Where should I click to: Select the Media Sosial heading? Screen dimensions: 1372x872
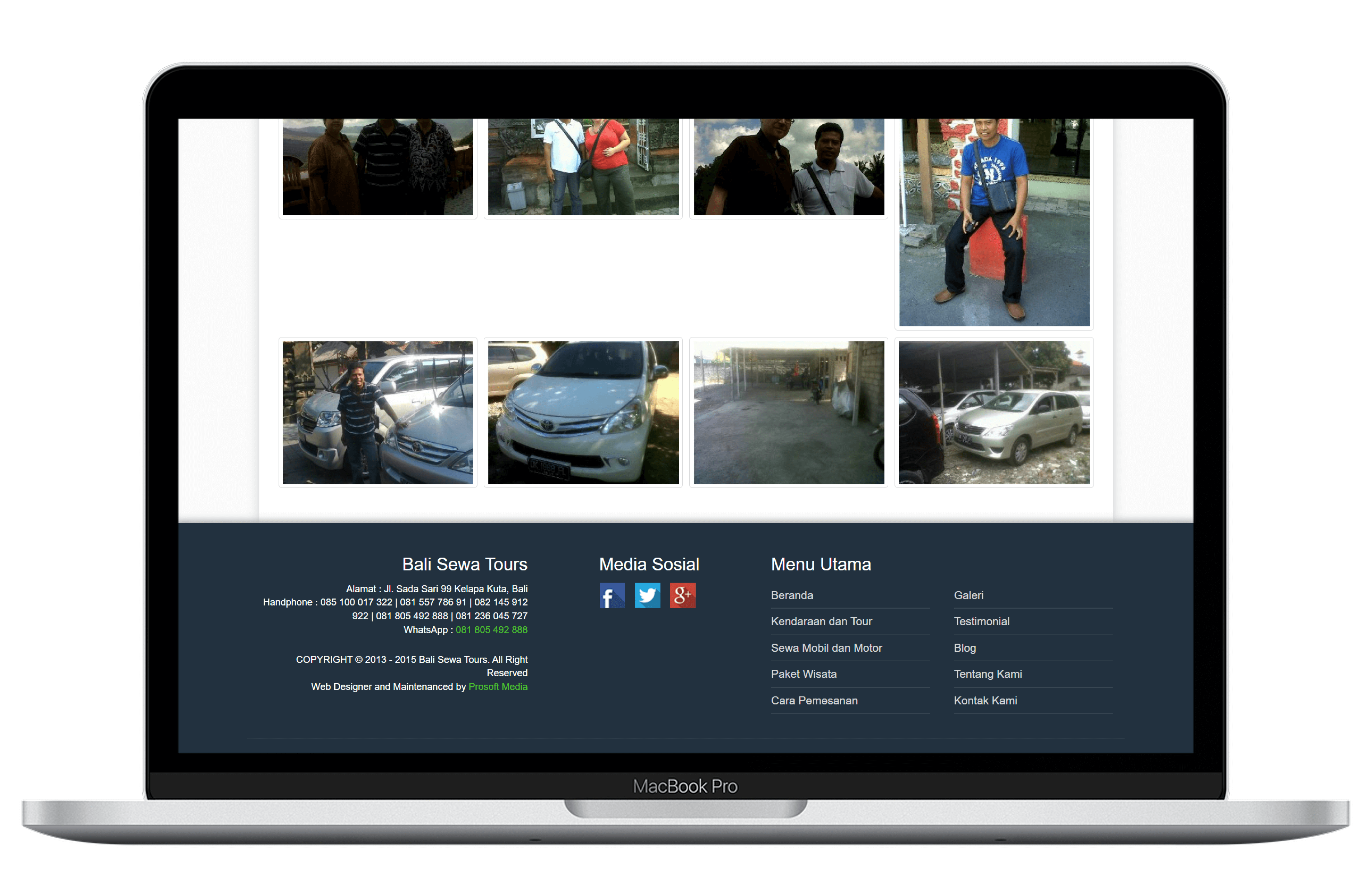coord(649,564)
